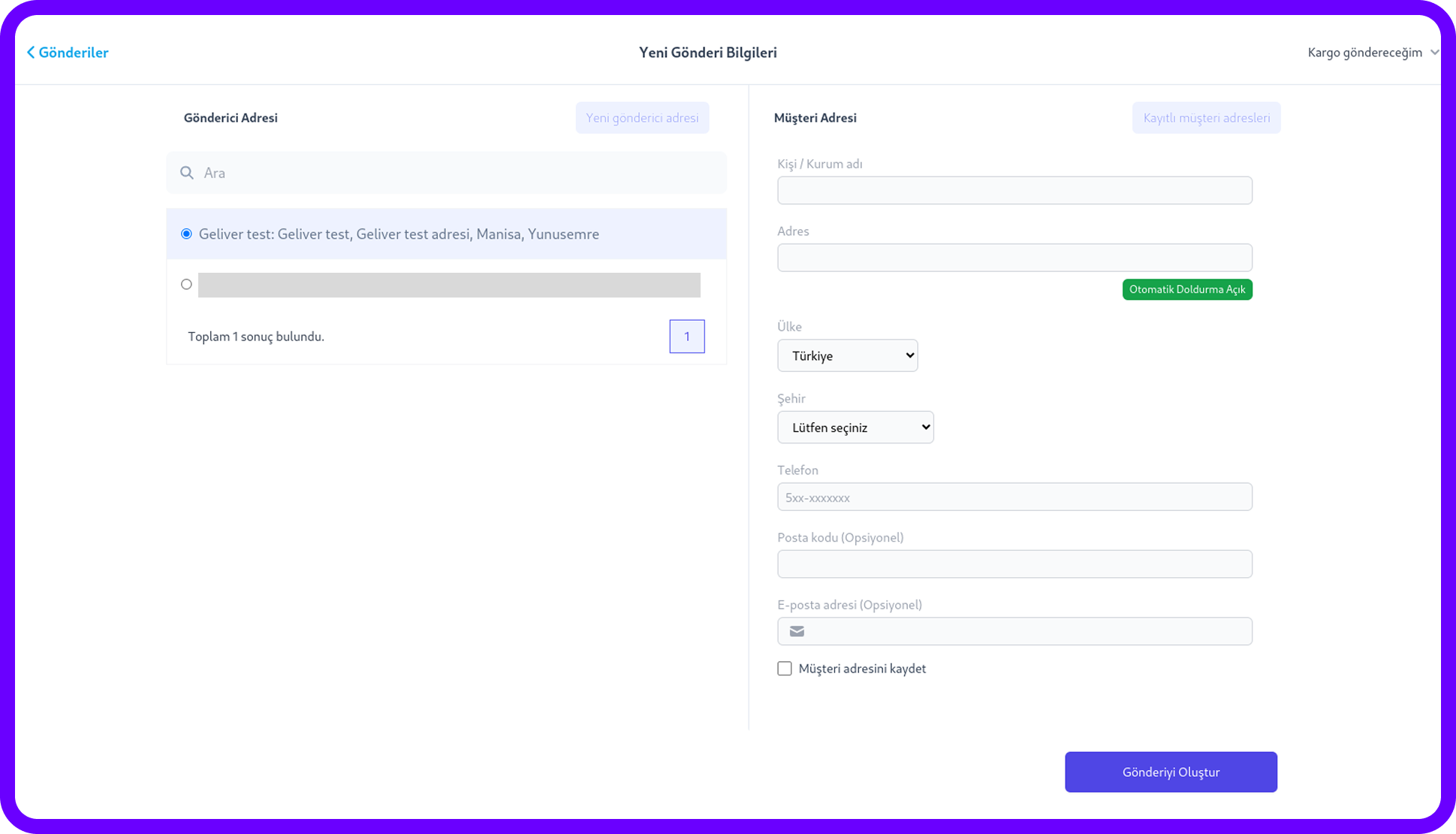Open the Ülke Türkiye dropdown
This screenshot has height=834, width=1456.
coord(847,355)
